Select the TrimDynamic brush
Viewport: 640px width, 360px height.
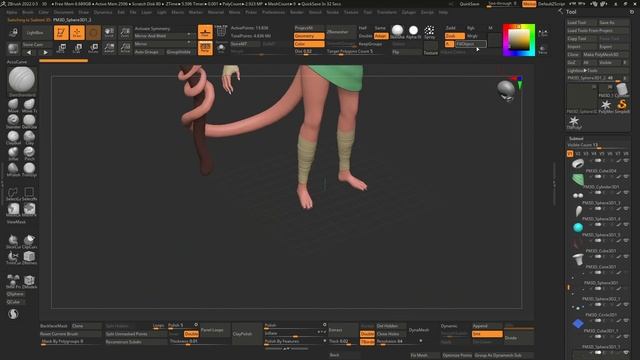tap(29, 169)
